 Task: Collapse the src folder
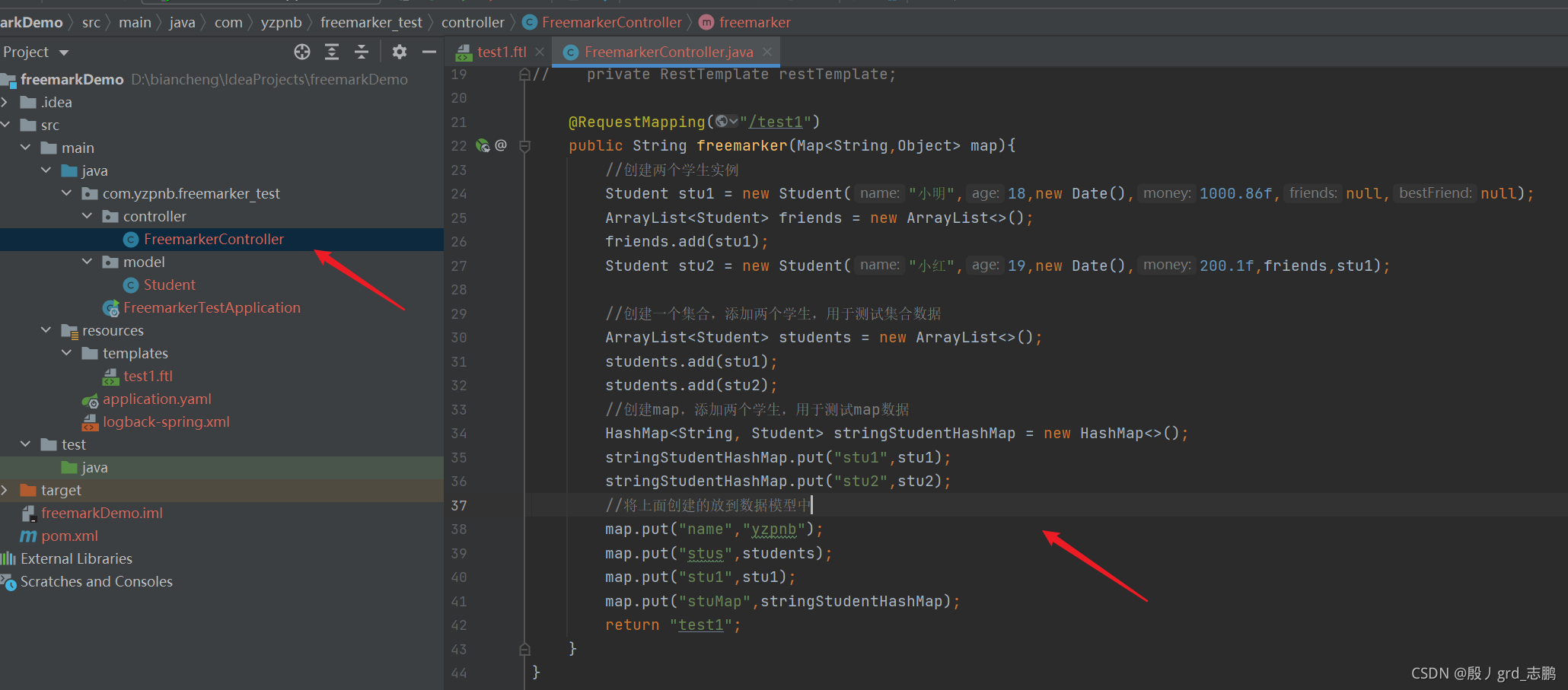click(5, 125)
